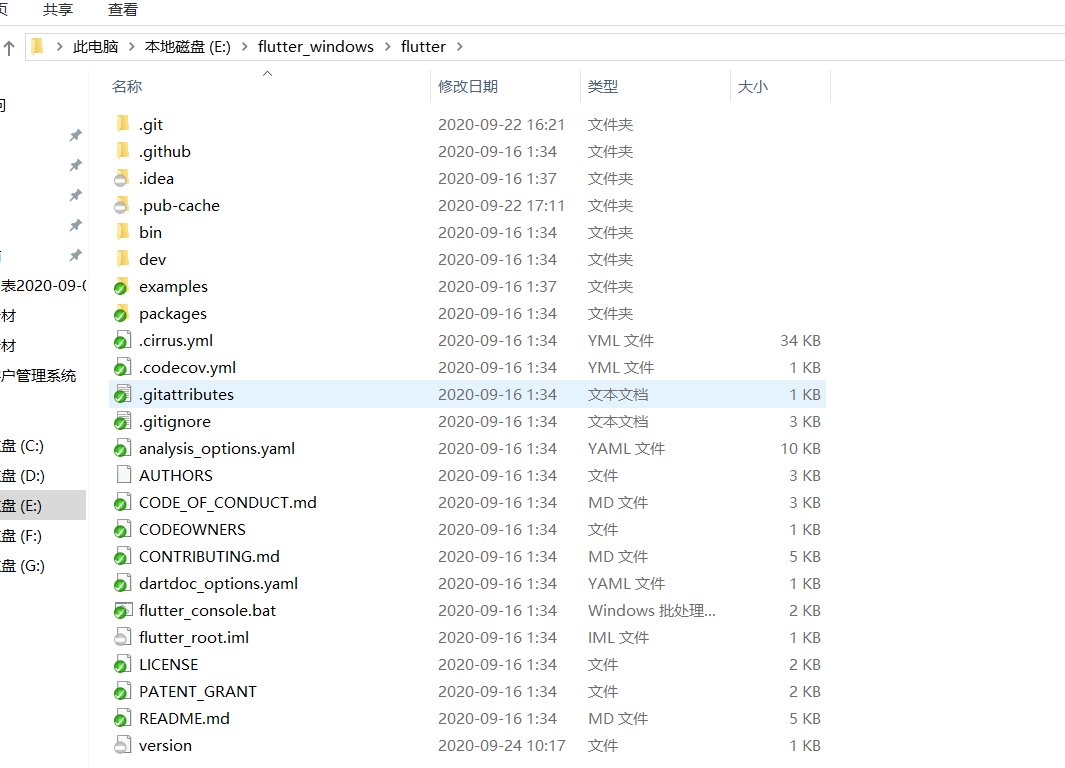Expand chevron after flutter in address bar
The image size is (1065, 768).
460,46
